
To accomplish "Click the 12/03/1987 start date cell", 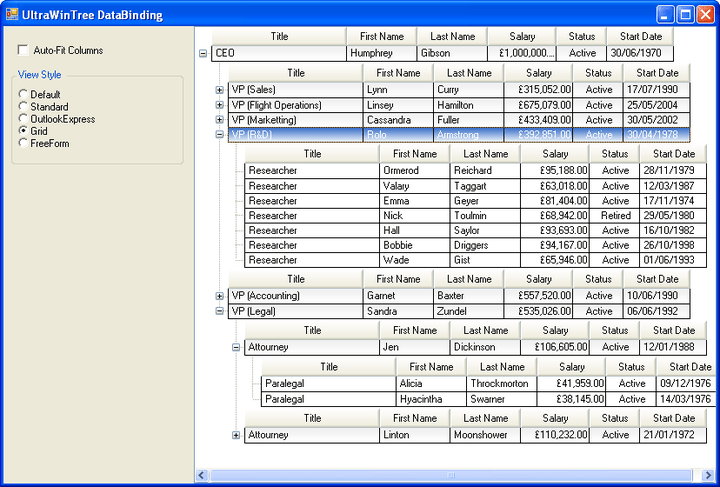I will [x=673, y=186].
